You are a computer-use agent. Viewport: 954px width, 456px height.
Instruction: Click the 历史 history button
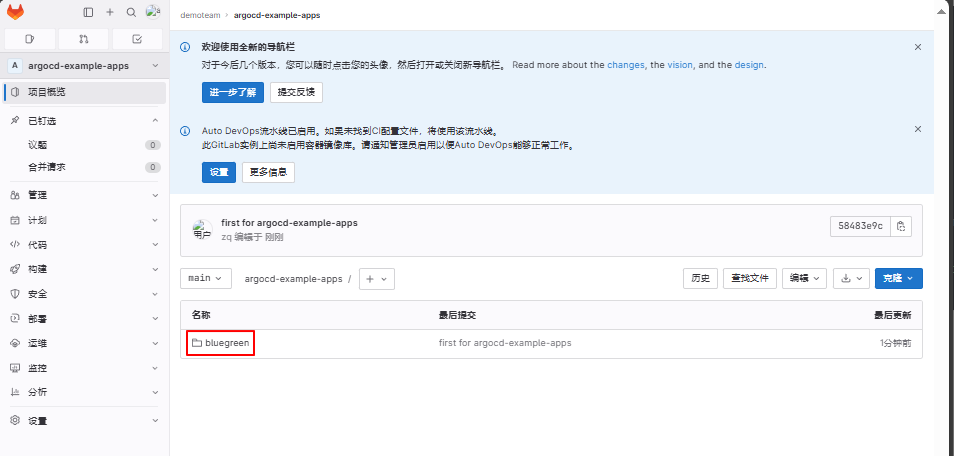tap(700, 278)
